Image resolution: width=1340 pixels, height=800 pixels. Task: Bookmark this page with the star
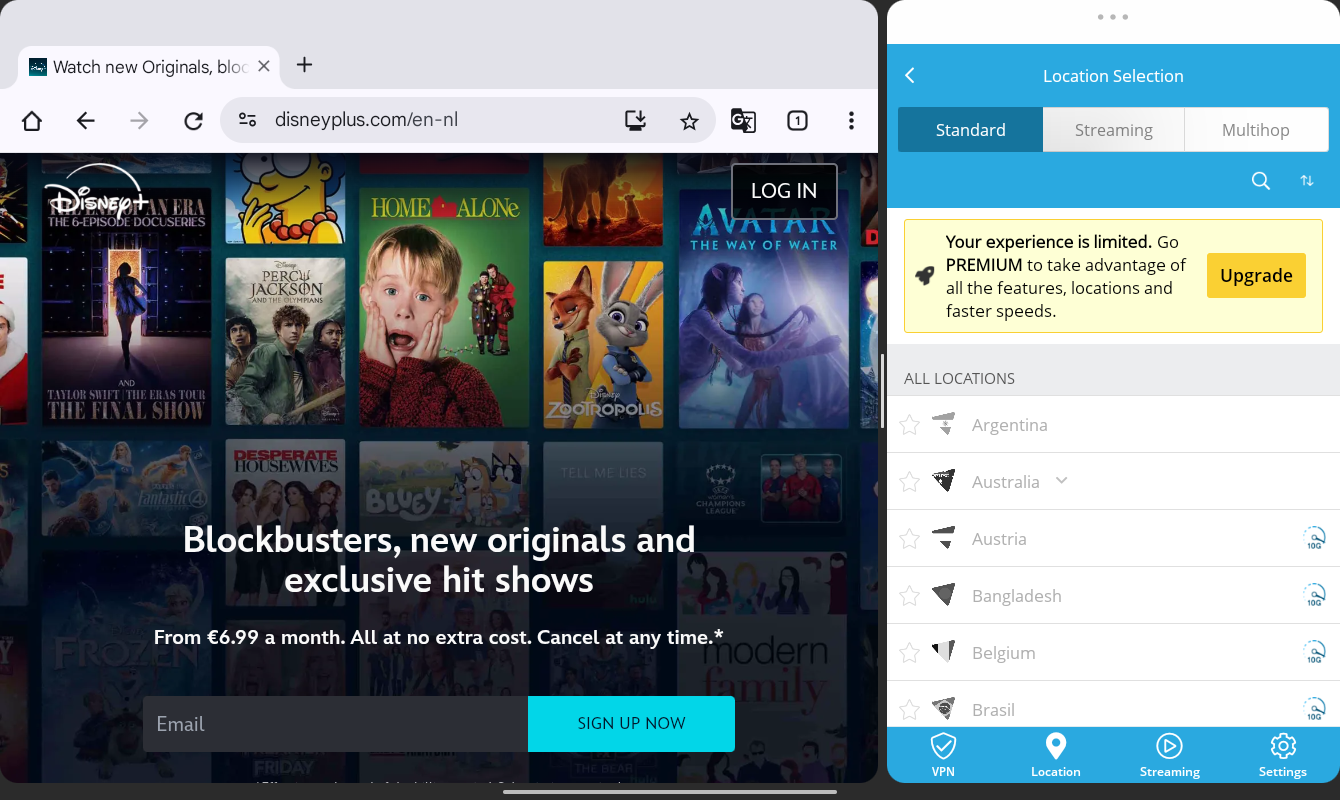click(689, 121)
